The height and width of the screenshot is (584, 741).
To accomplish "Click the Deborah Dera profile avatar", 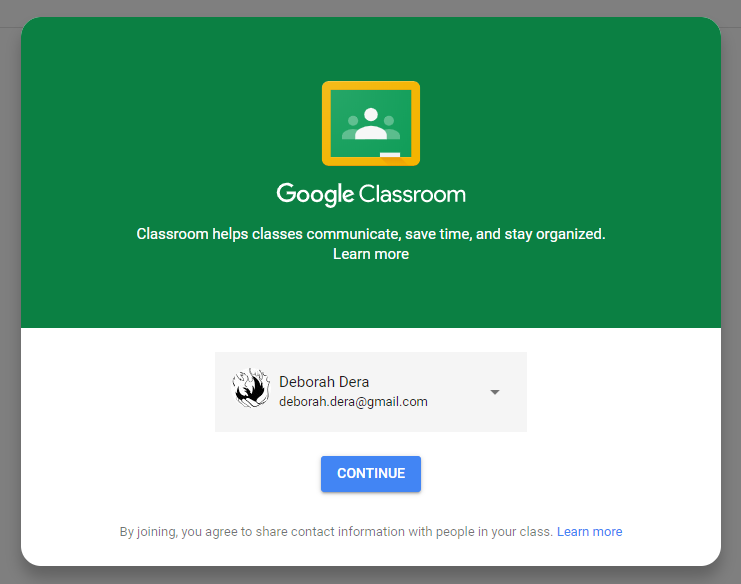I will pyautogui.click(x=251, y=388).
